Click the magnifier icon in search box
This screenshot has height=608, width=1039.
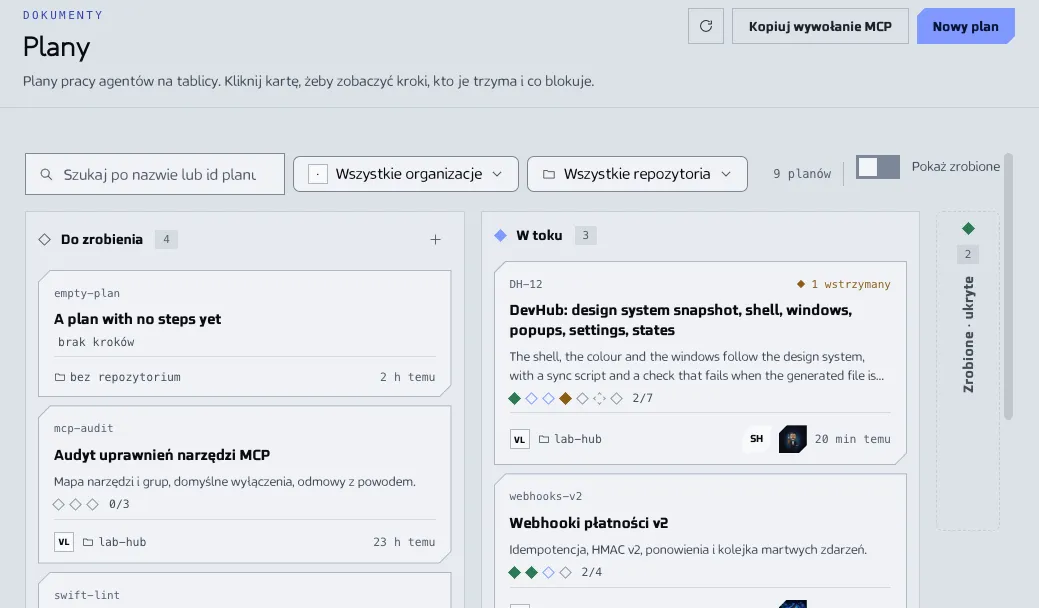click(46, 174)
